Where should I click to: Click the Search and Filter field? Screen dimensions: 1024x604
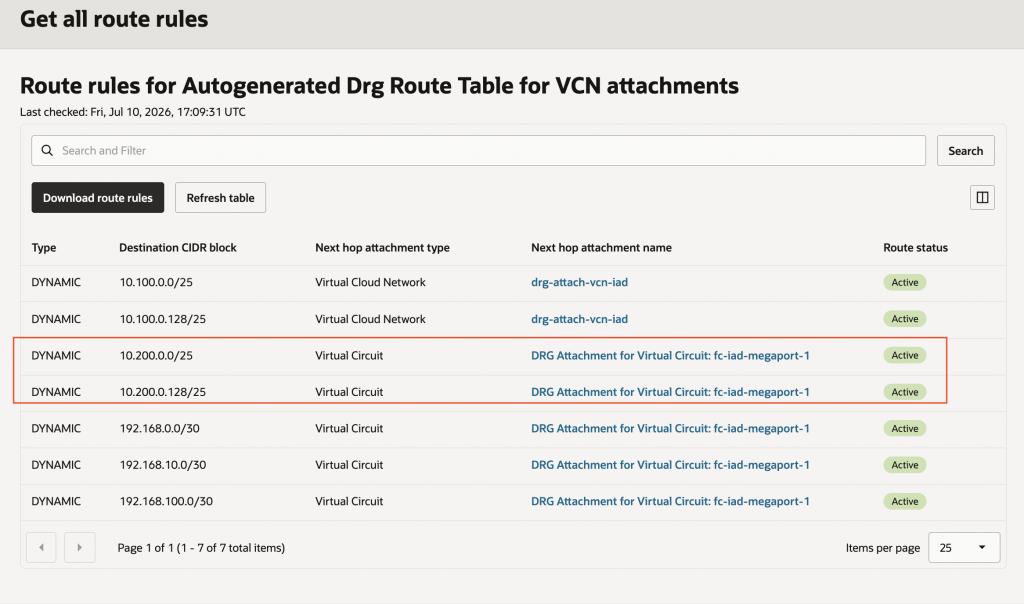click(478, 150)
